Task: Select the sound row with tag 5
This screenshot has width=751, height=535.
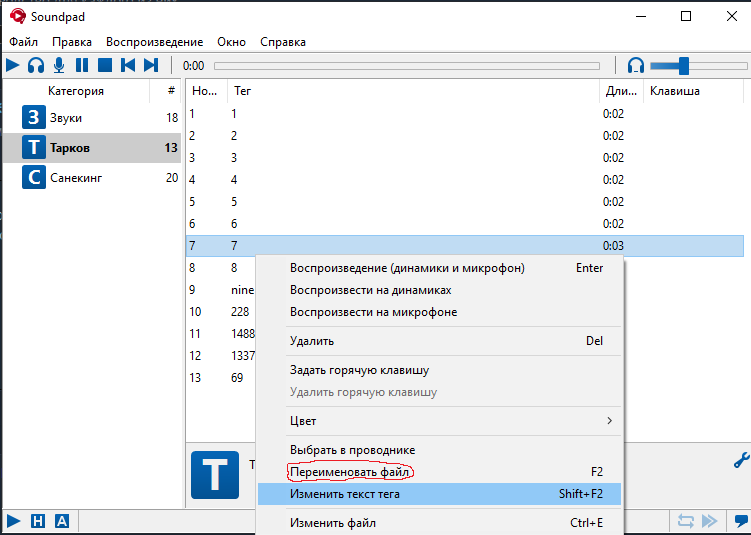Action: tap(465, 202)
